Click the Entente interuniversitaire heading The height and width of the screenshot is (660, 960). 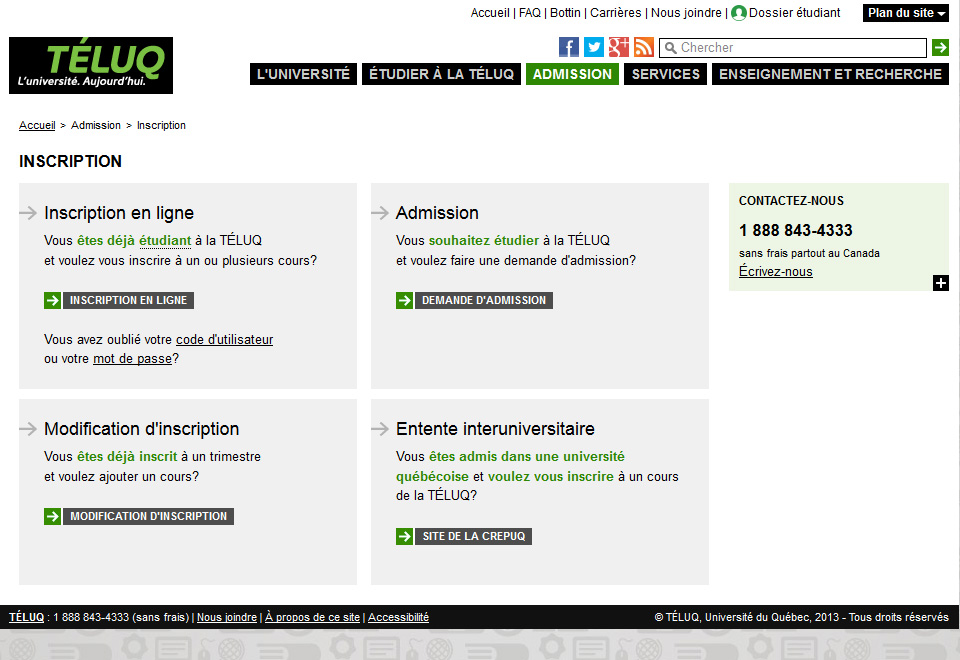pyautogui.click(x=495, y=429)
